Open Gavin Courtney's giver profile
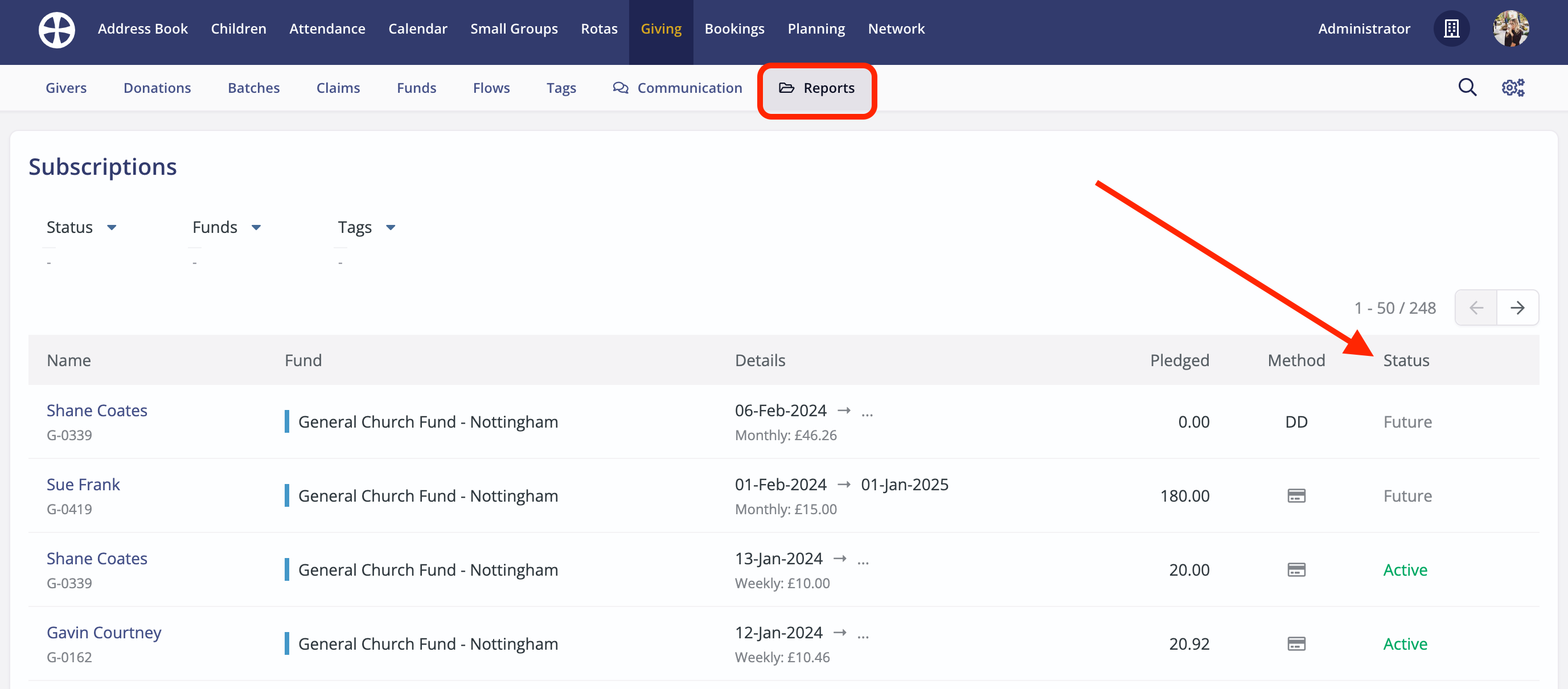 click(104, 633)
